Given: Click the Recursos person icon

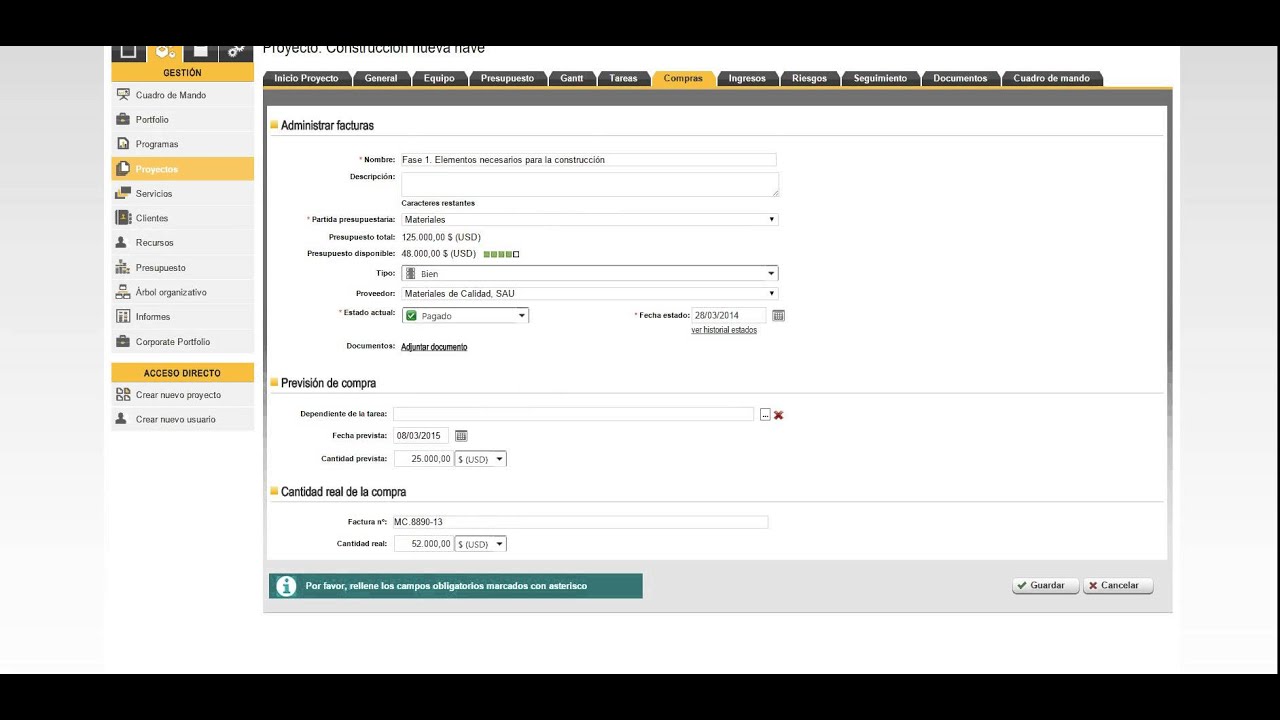Looking at the screenshot, I should coord(123,243).
